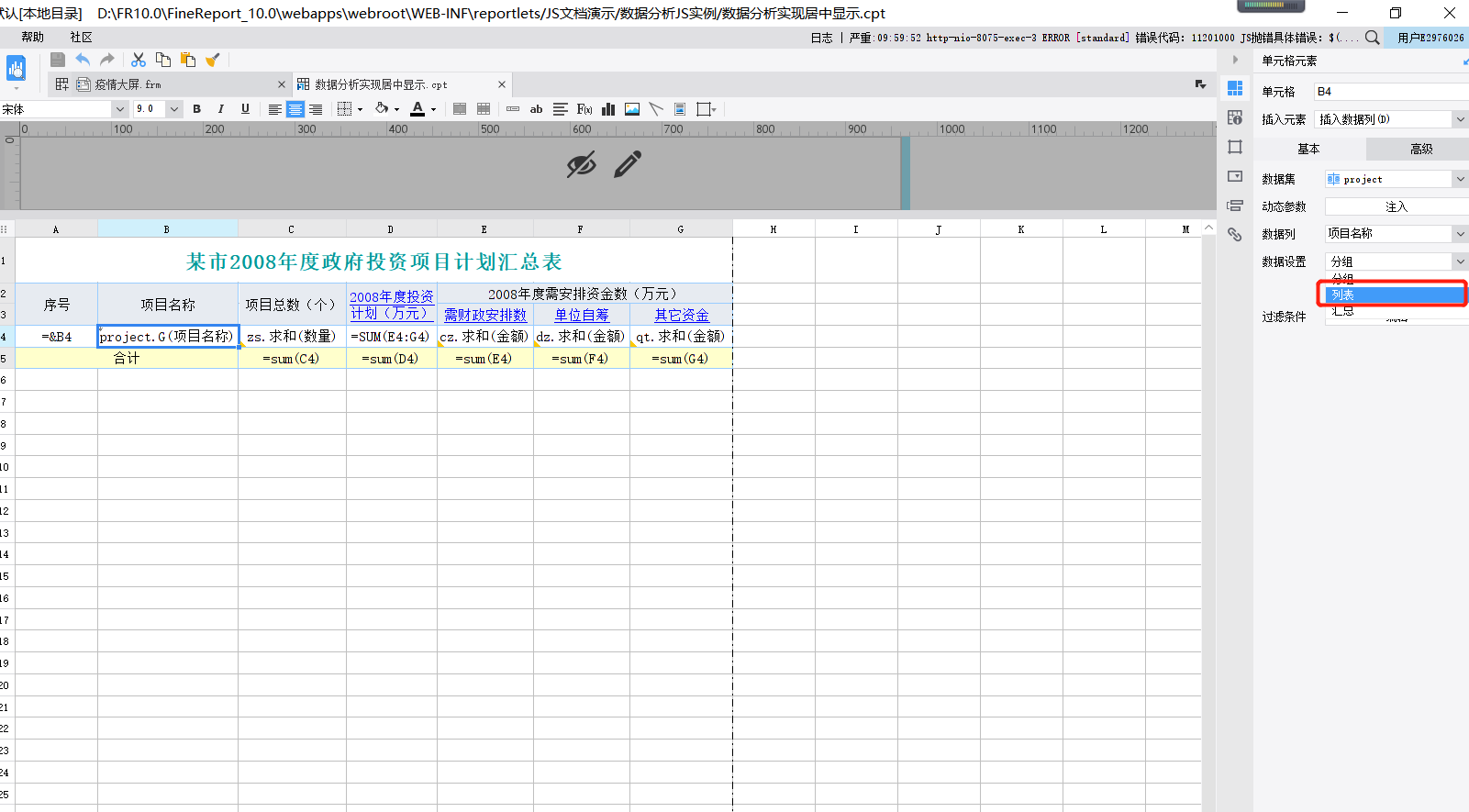Switch to the 基本 tab

click(x=1308, y=149)
